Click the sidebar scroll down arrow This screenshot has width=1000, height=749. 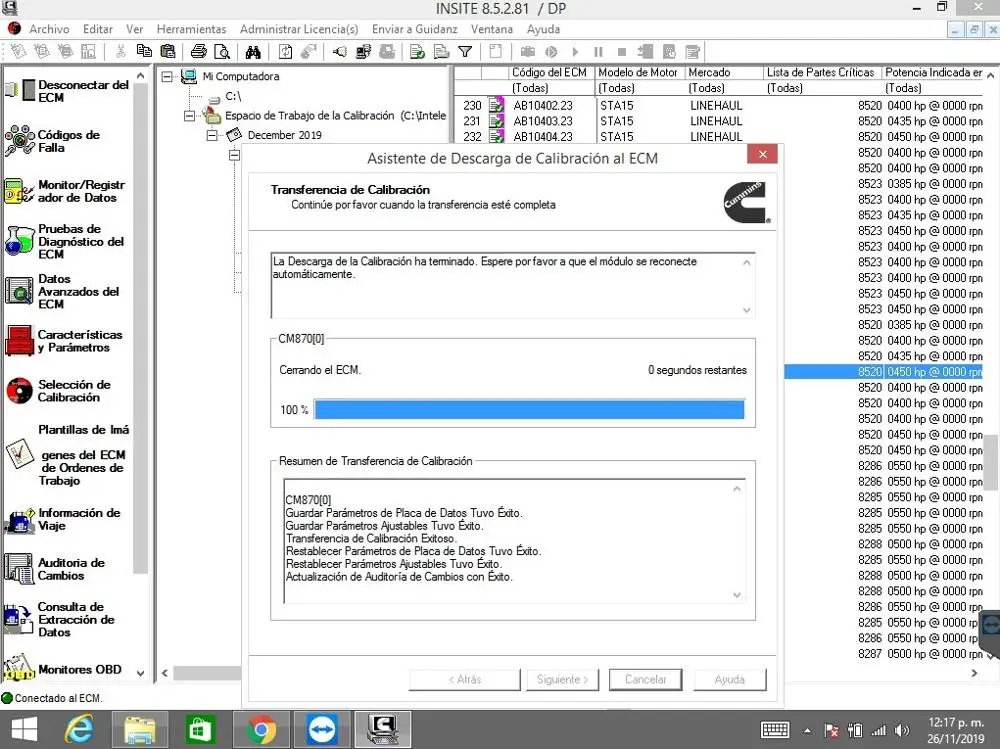coord(140,673)
